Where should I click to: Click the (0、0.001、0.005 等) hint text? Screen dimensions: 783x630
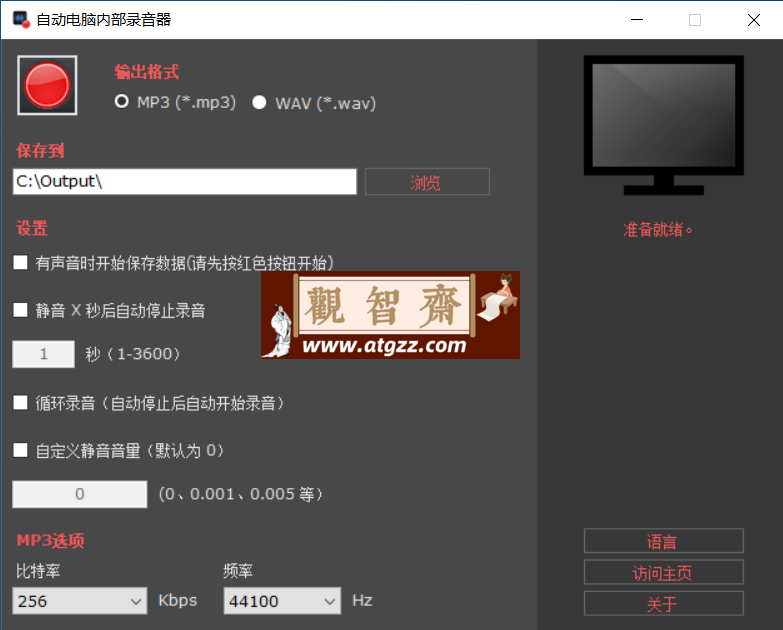click(x=241, y=494)
